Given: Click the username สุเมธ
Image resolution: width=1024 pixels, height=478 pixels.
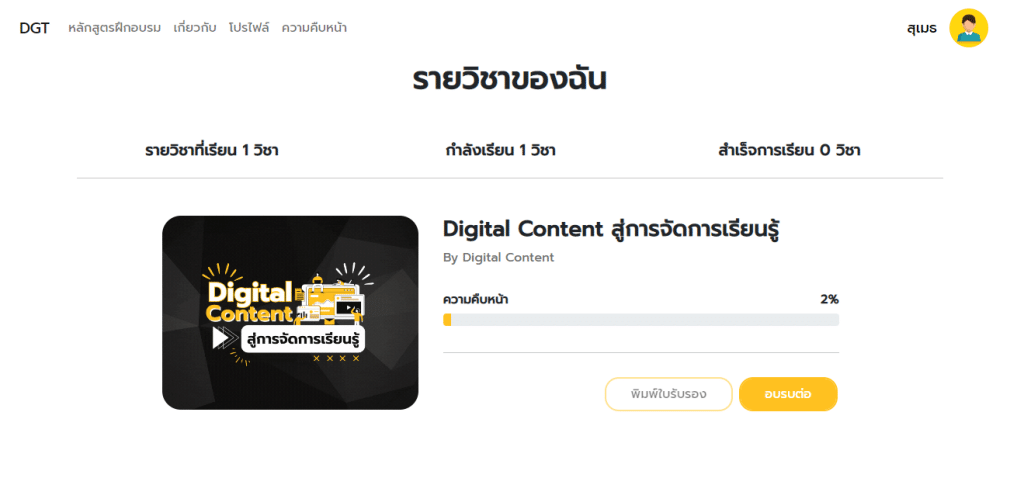Looking at the screenshot, I should pyautogui.click(x=921, y=29).
